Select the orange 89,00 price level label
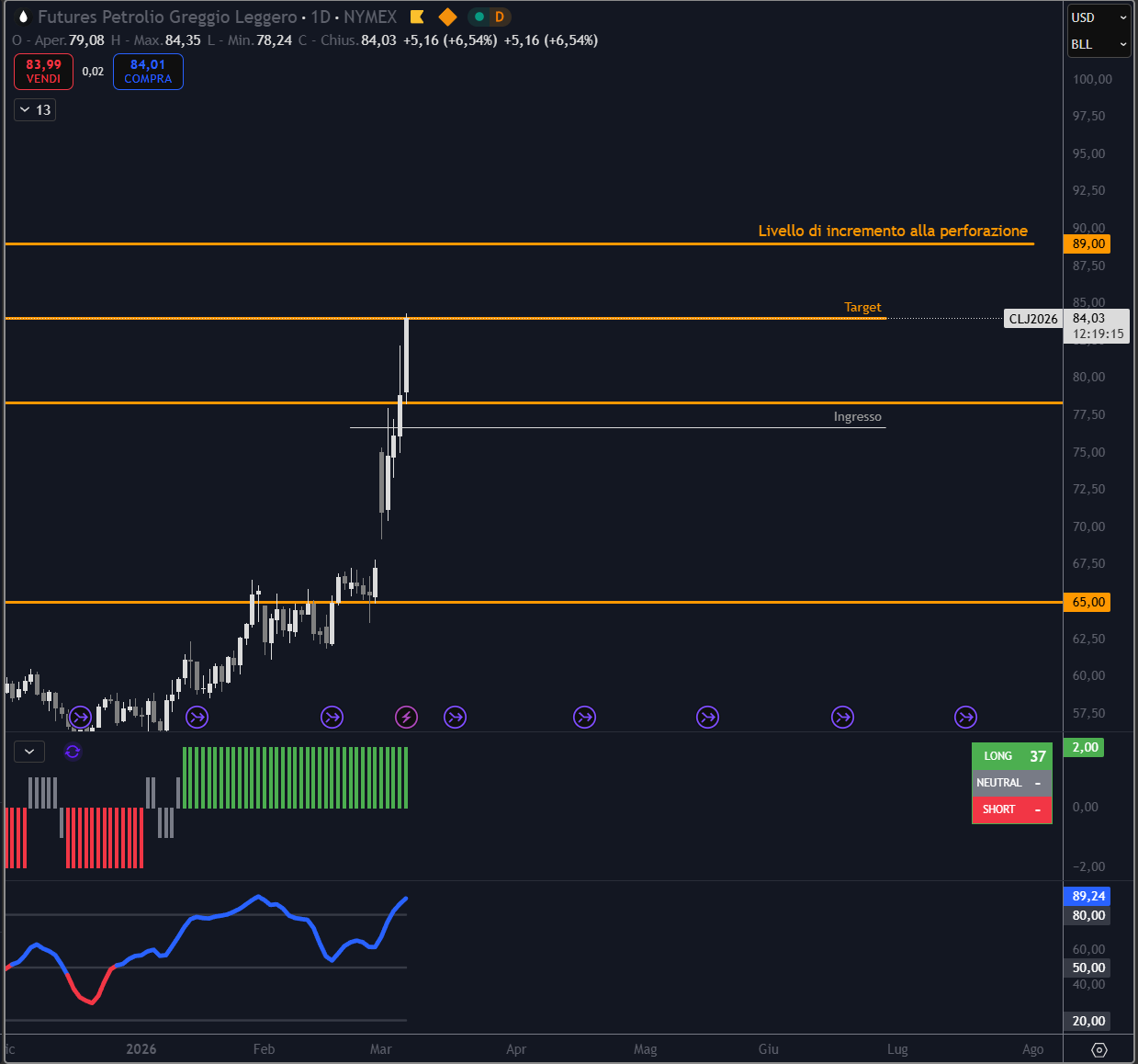The height and width of the screenshot is (1064, 1138). 1087,243
